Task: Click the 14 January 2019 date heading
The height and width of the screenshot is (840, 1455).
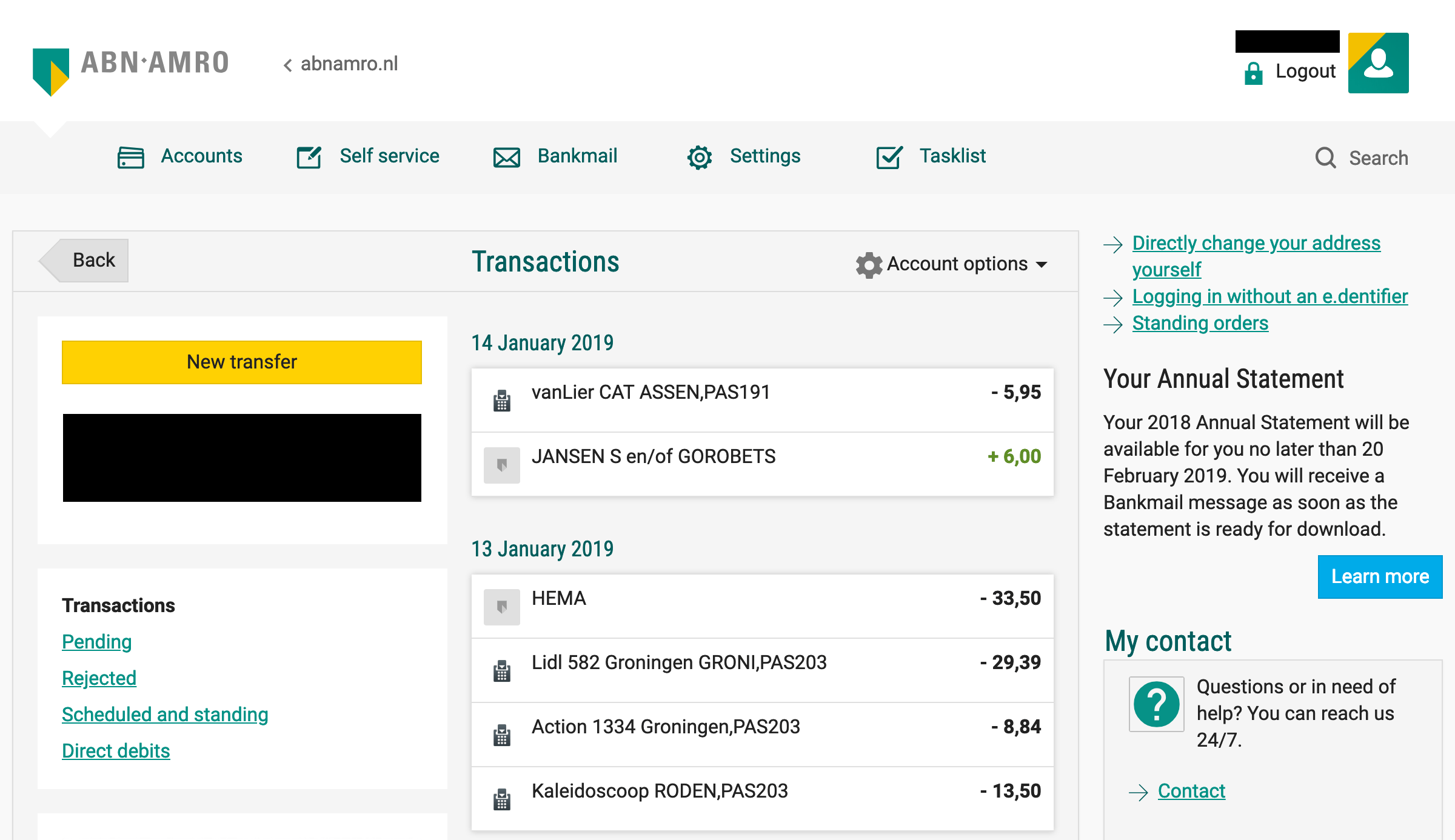Action: coord(543,343)
